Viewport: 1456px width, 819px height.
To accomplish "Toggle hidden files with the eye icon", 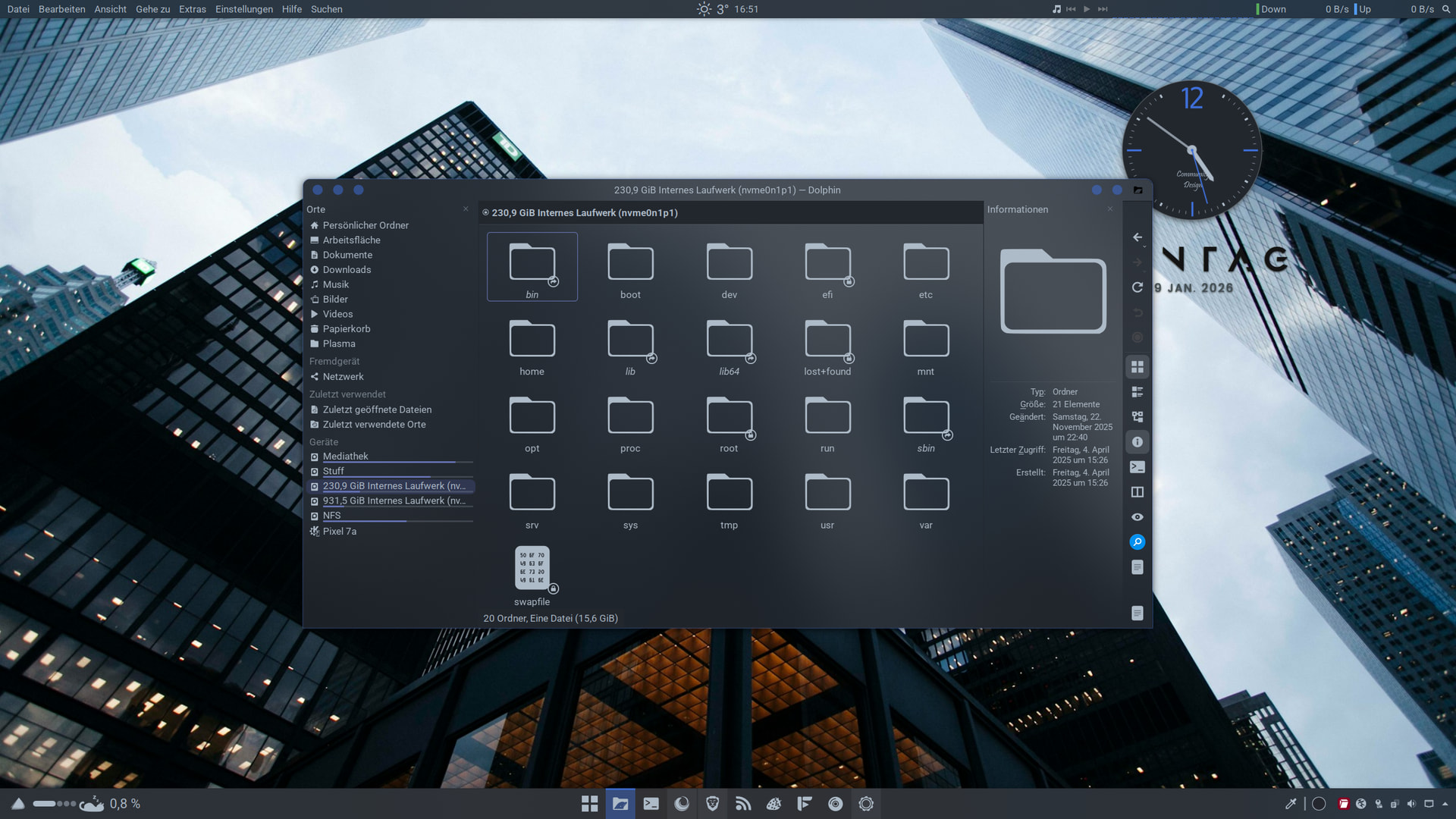I will coord(1137,517).
